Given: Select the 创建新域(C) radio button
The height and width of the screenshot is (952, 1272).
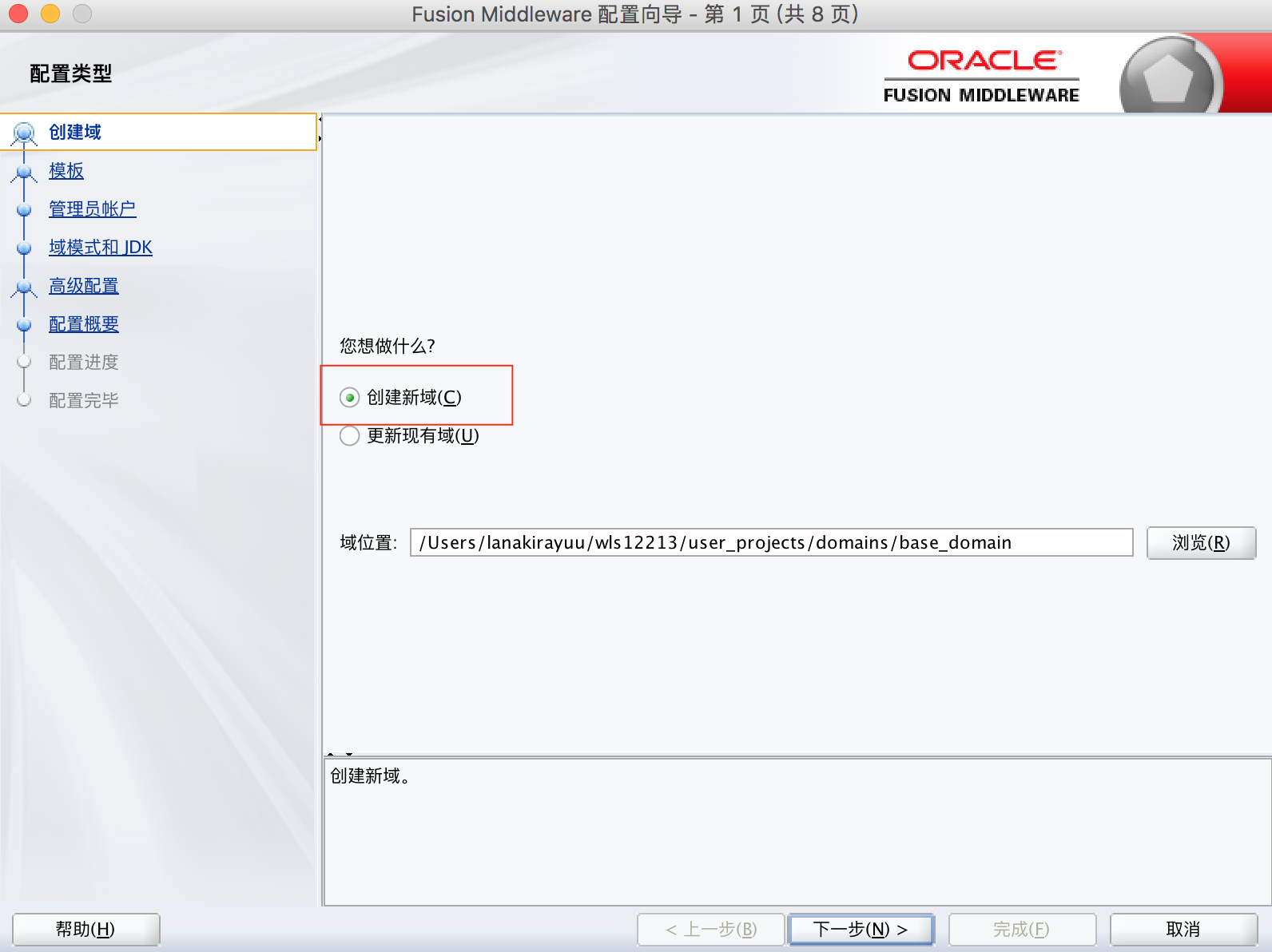Looking at the screenshot, I should pyautogui.click(x=349, y=398).
